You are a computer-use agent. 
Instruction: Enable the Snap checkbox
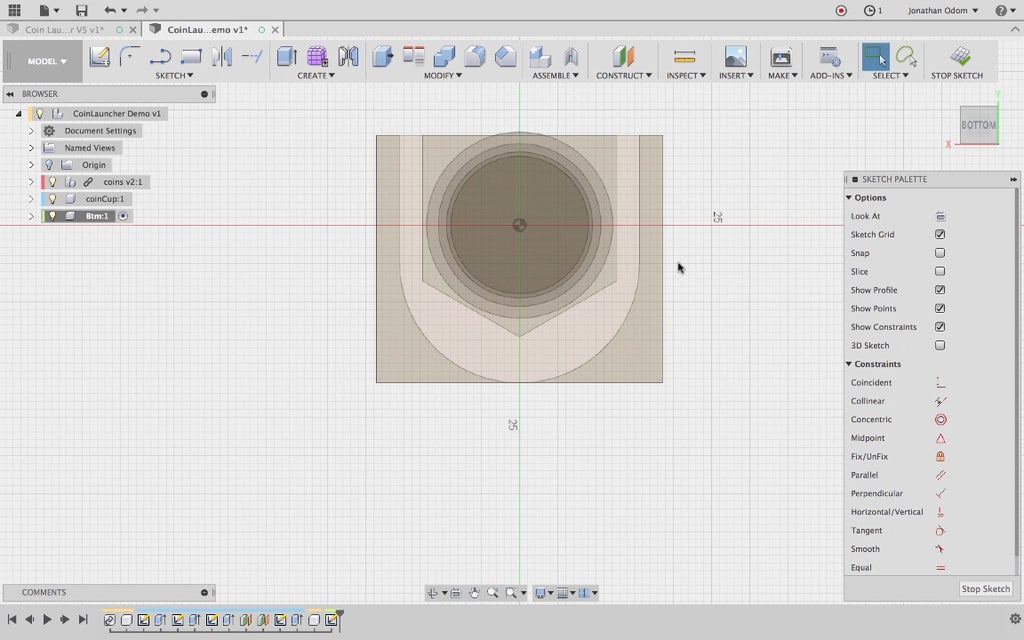(940, 253)
